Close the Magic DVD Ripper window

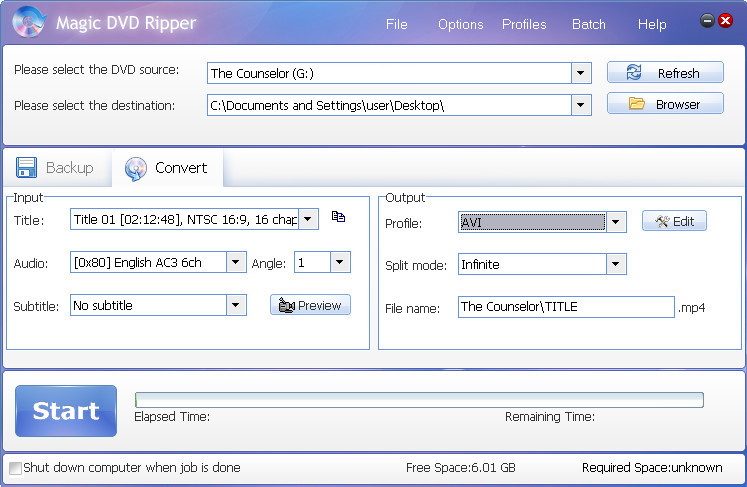[725, 20]
